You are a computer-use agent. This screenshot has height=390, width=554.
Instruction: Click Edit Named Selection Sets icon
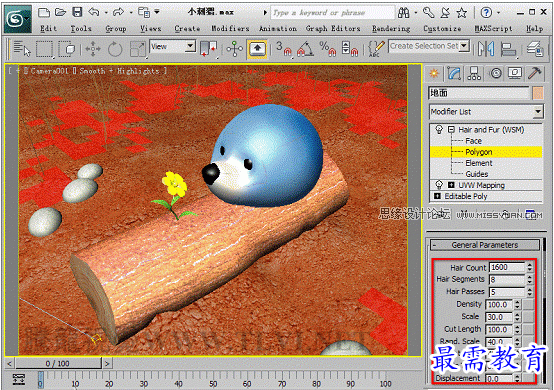point(376,49)
